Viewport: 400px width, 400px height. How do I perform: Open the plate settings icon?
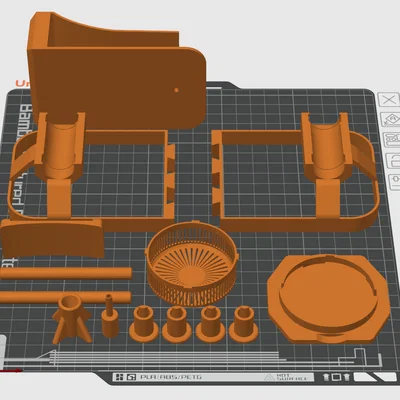[x=396, y=181]
